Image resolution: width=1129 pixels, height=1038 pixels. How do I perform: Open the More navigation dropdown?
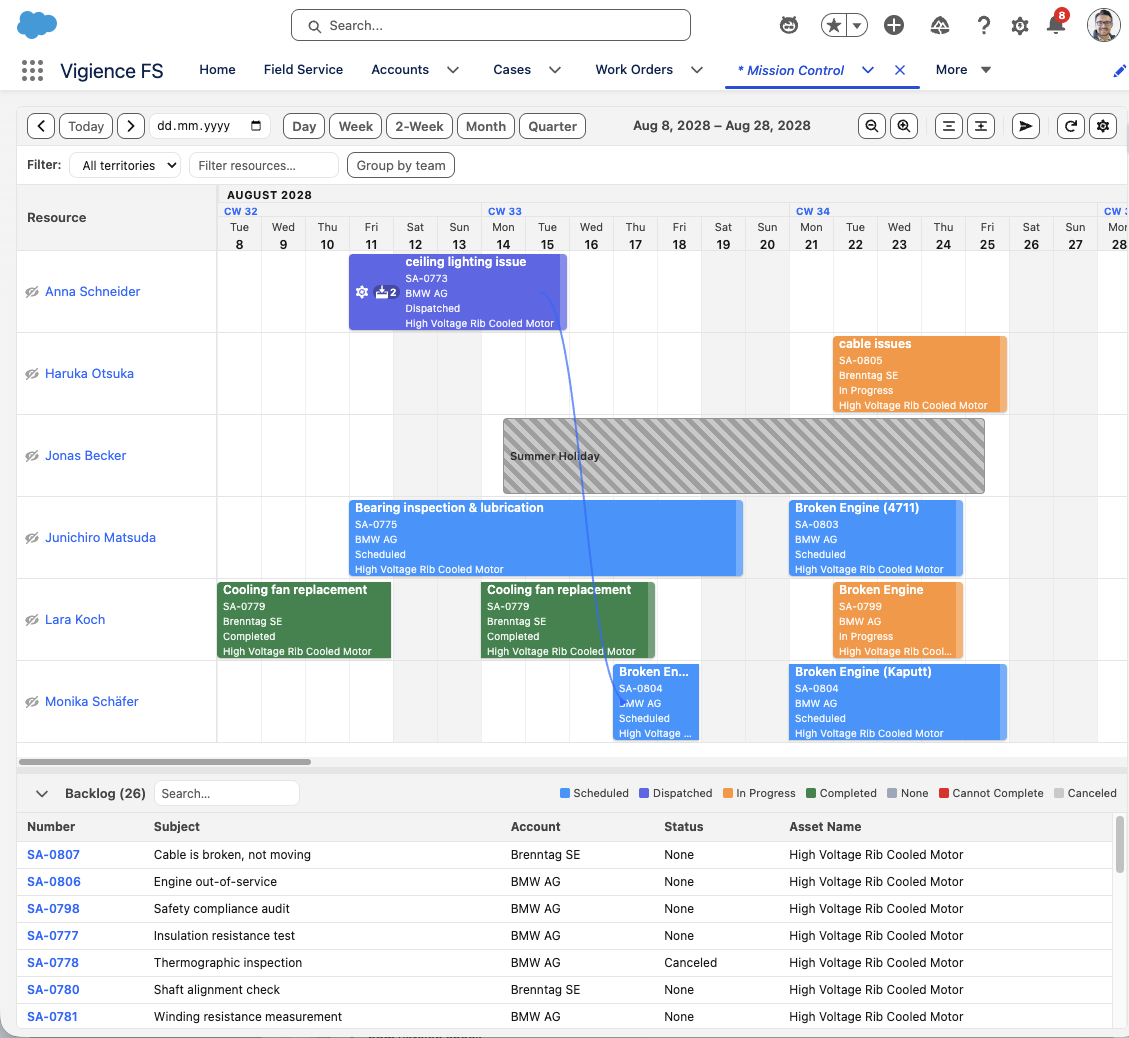tap(963, 70)
